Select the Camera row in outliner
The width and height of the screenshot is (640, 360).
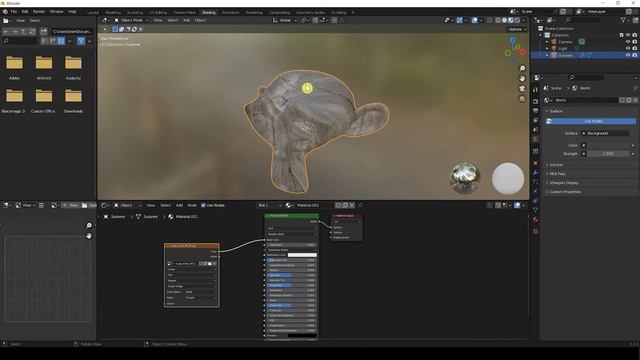565,42
